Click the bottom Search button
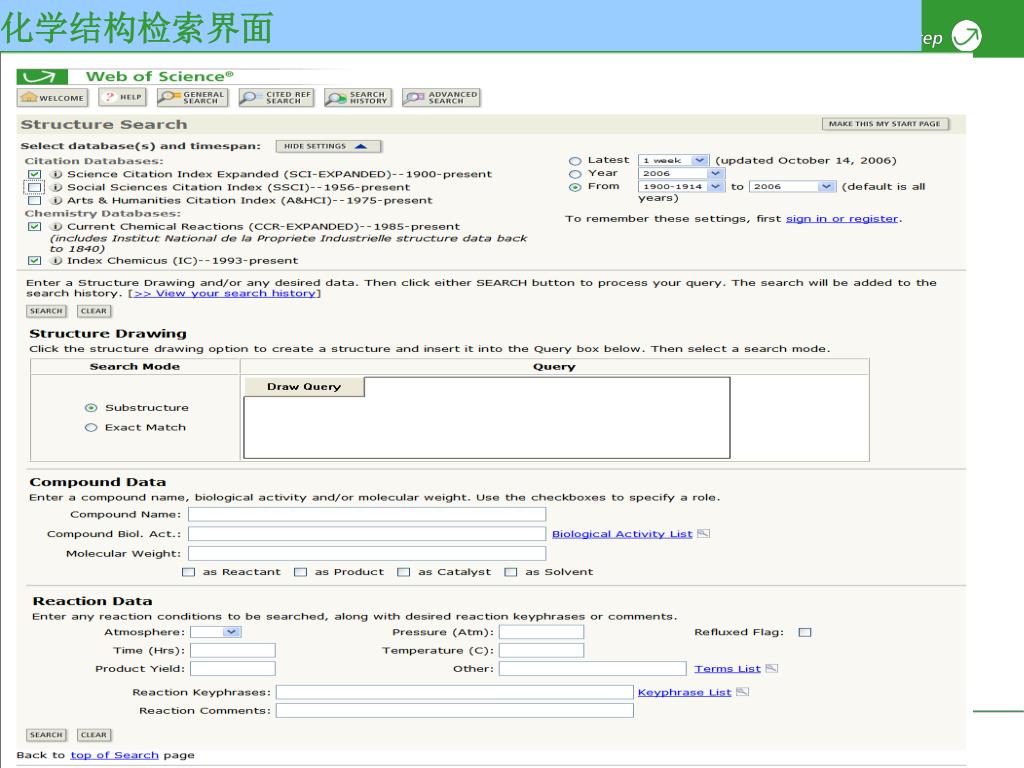This screenshot has height=768, width=1024. click(x=46, y=735)
